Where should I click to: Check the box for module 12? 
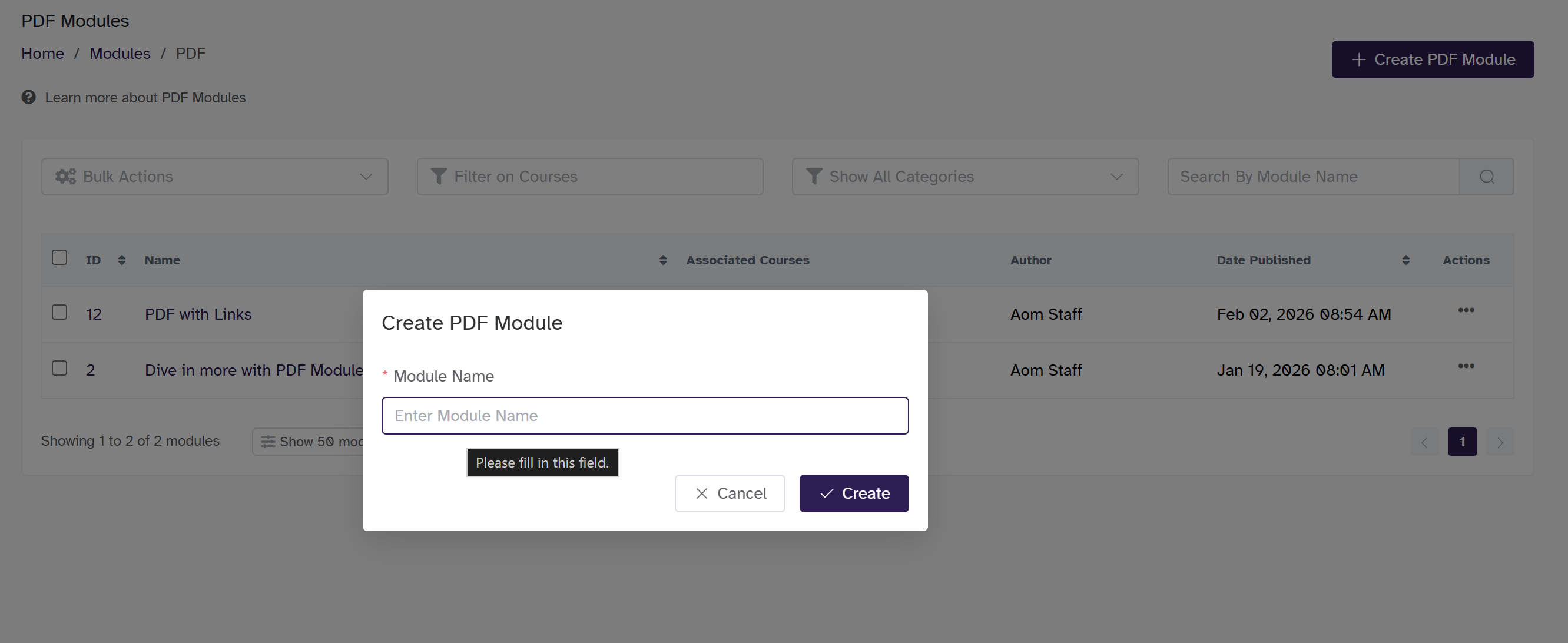[59, 312]
